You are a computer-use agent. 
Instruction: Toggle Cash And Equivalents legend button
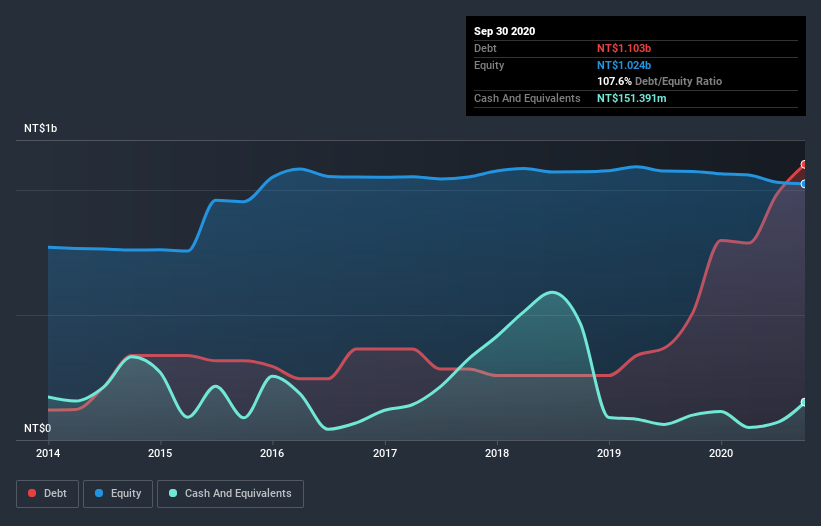tap(230, 494)
